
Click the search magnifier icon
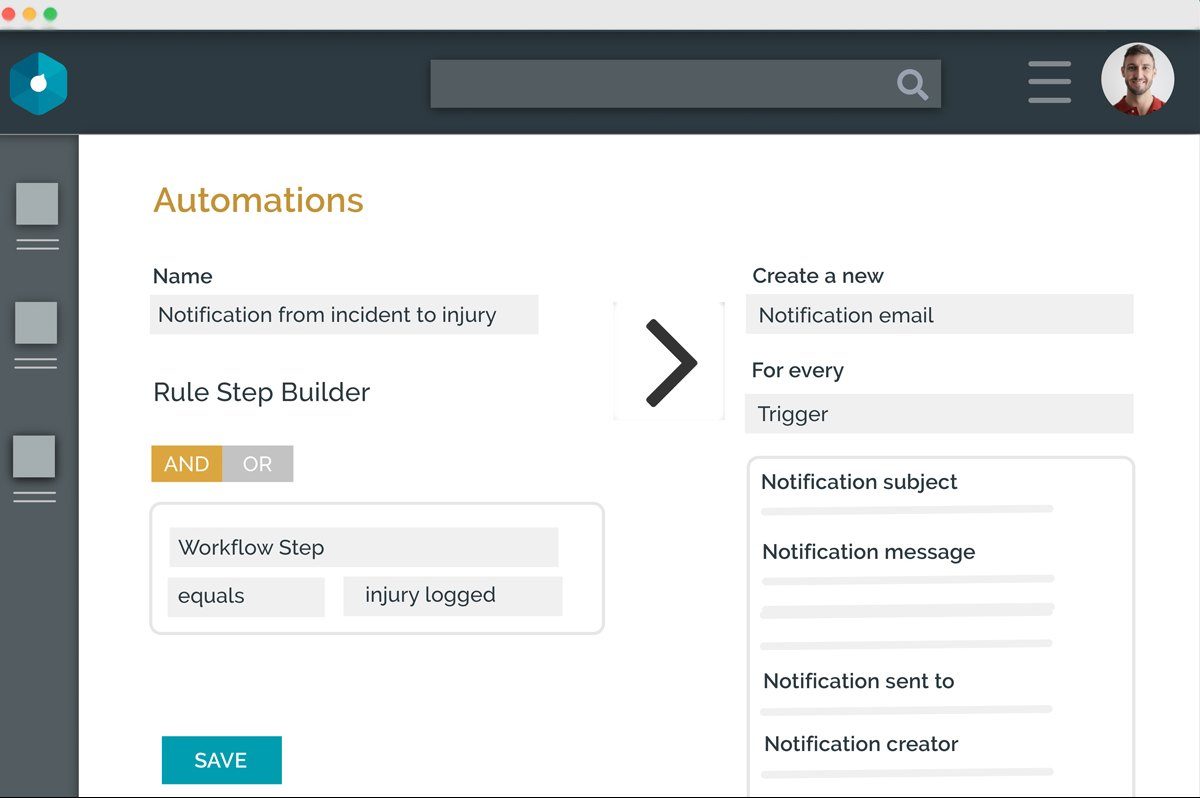click(x=912, y=85)
